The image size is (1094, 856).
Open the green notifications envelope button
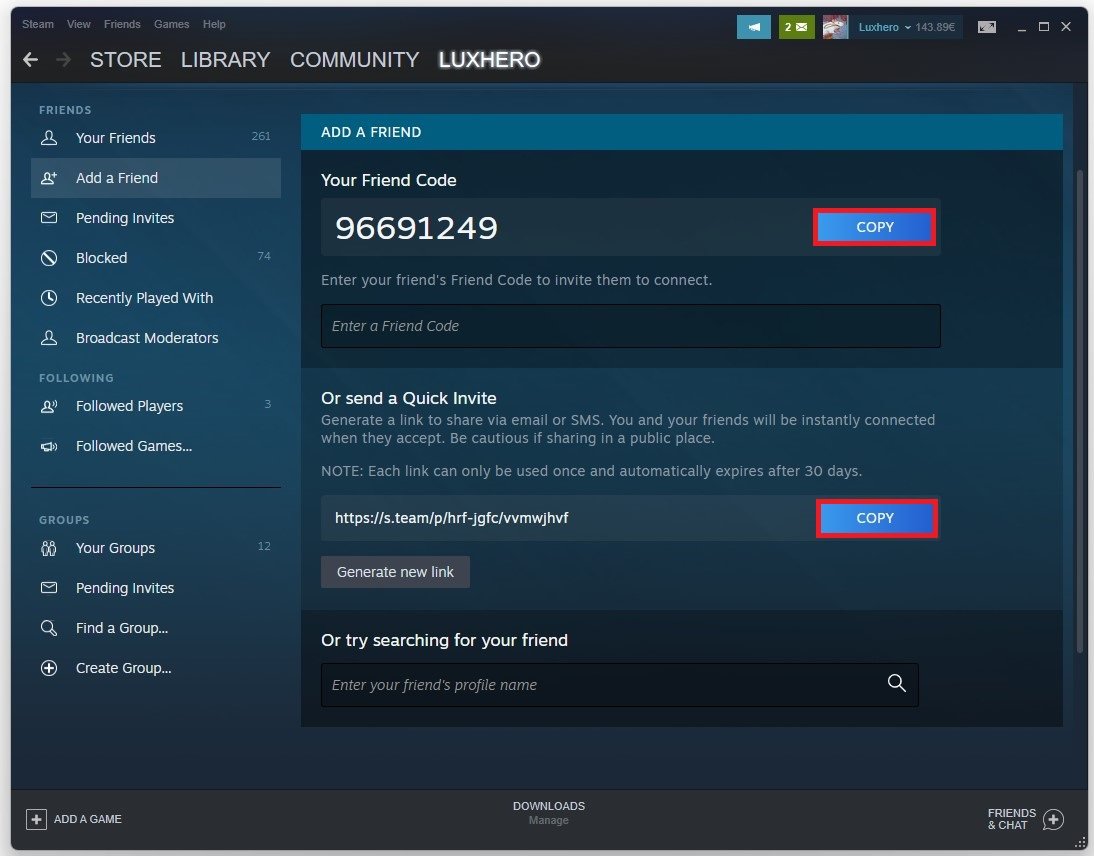[796, 27]
